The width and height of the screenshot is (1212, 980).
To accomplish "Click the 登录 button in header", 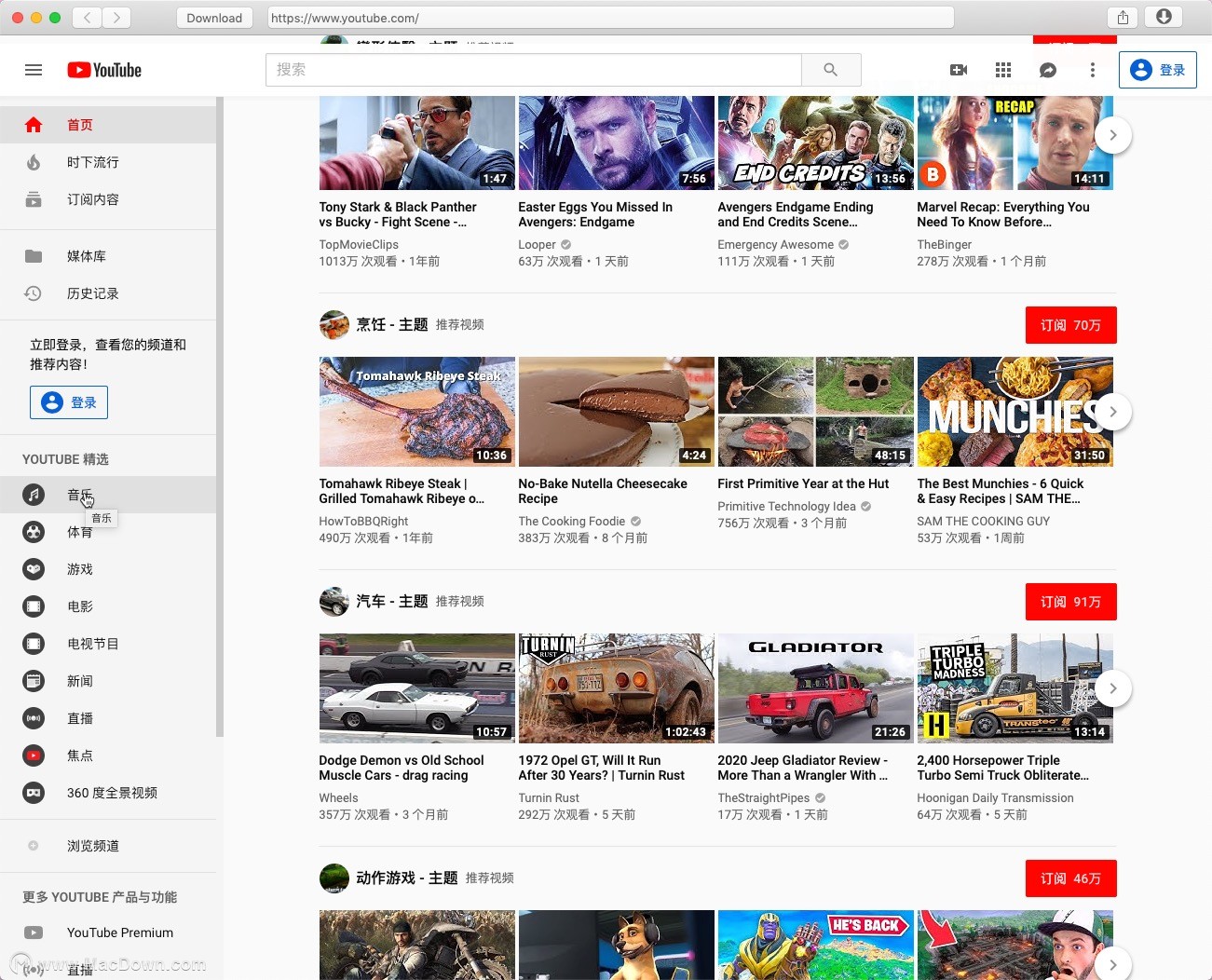I will click(x=1158, y=70).
